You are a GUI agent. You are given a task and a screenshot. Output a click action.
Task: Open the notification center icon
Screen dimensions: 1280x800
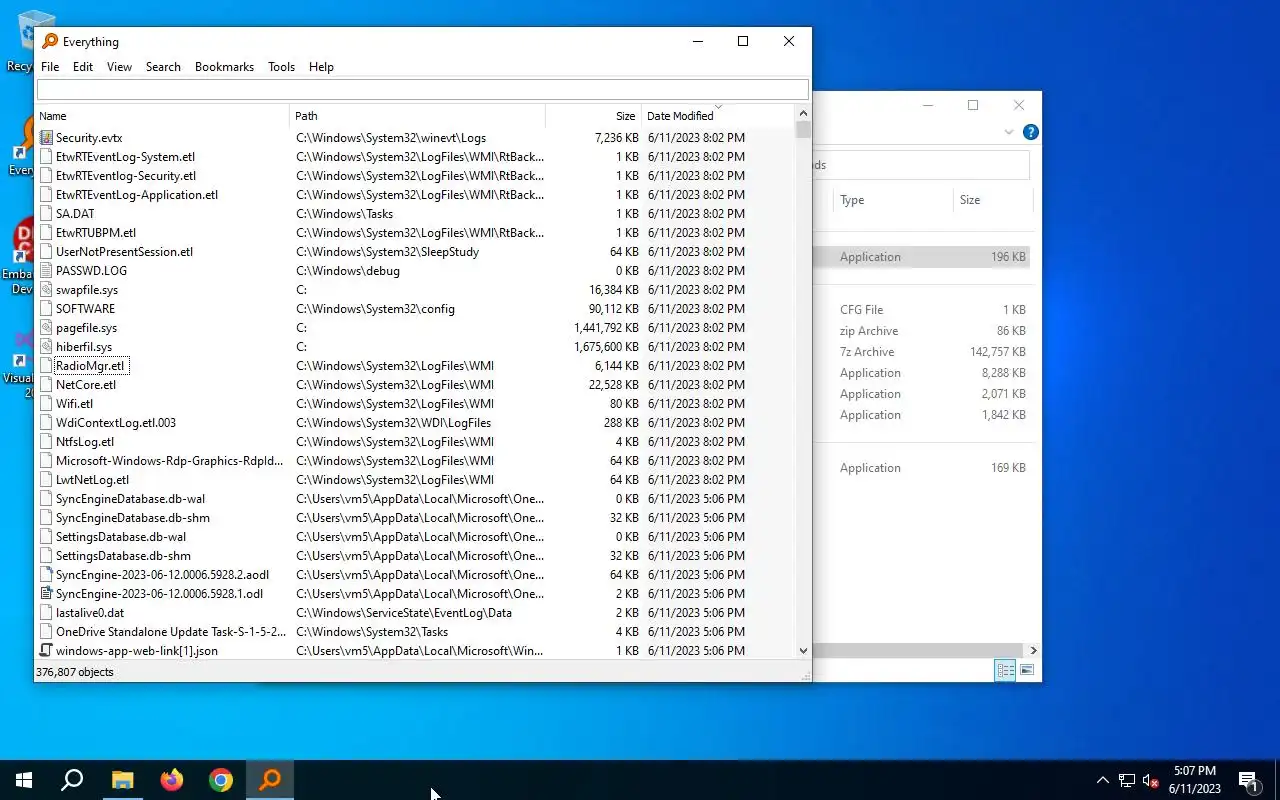[1248, 780]
